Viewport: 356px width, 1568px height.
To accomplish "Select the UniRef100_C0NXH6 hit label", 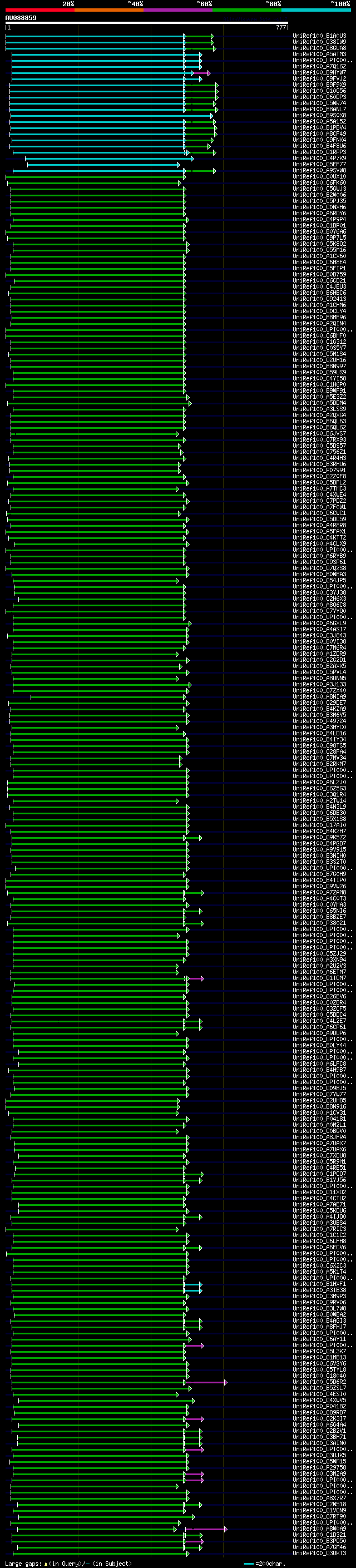I will pyautogui.click(x=319, y=207).
